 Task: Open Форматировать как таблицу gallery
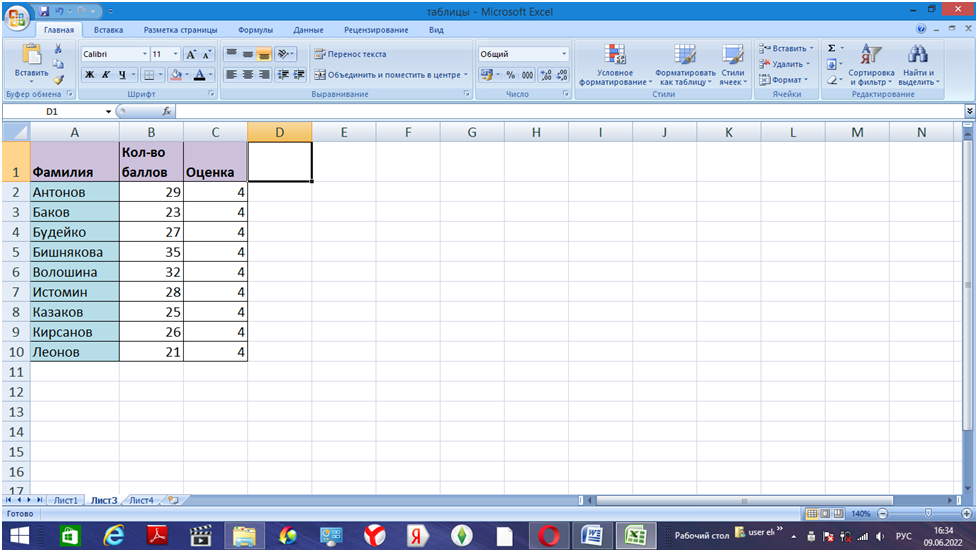685,65
